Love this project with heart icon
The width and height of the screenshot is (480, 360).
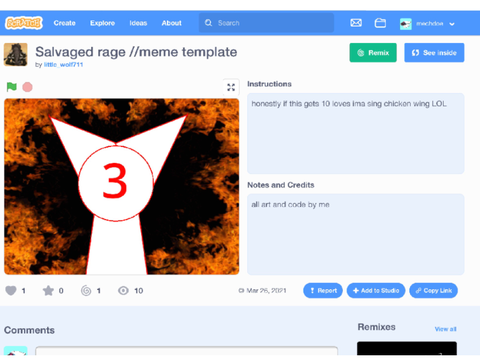click(11, 291)
